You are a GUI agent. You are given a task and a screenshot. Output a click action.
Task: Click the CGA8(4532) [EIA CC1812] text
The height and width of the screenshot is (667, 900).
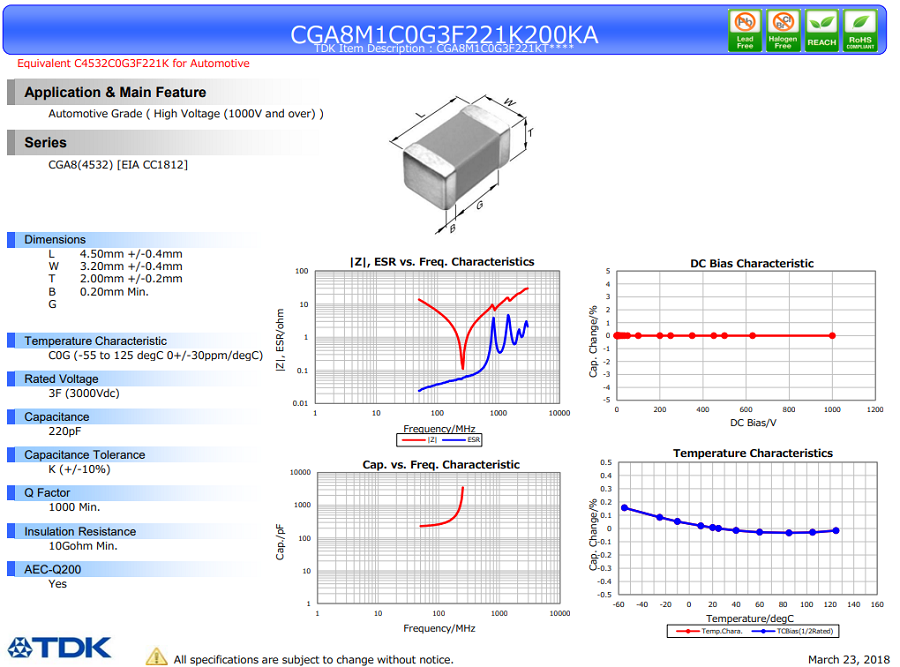coord(118,165)
